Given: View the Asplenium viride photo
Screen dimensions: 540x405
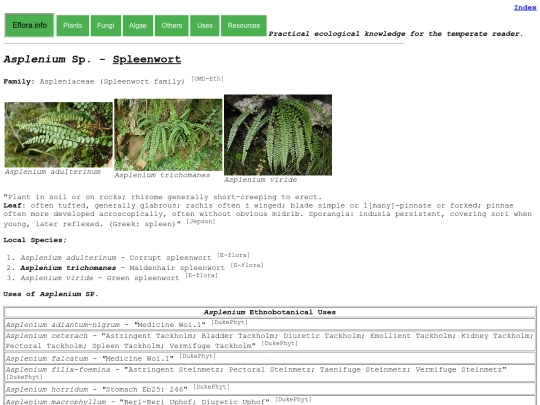Looking at the screenshot, I should coord(278,135).
